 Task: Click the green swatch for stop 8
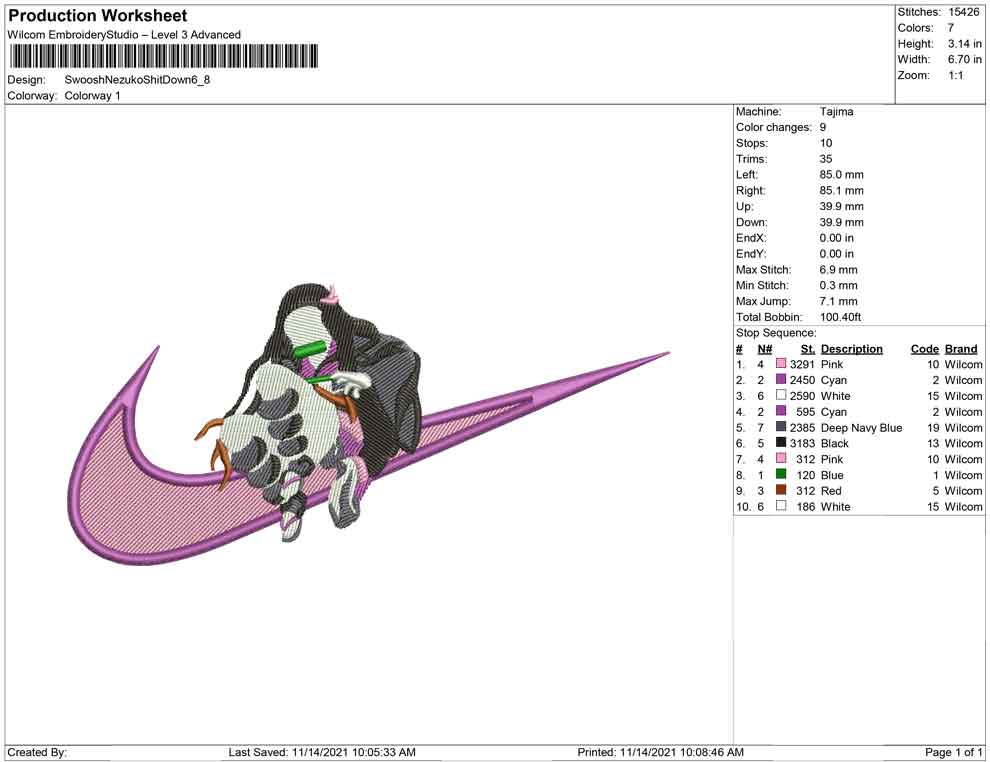[x=781, y=475]
